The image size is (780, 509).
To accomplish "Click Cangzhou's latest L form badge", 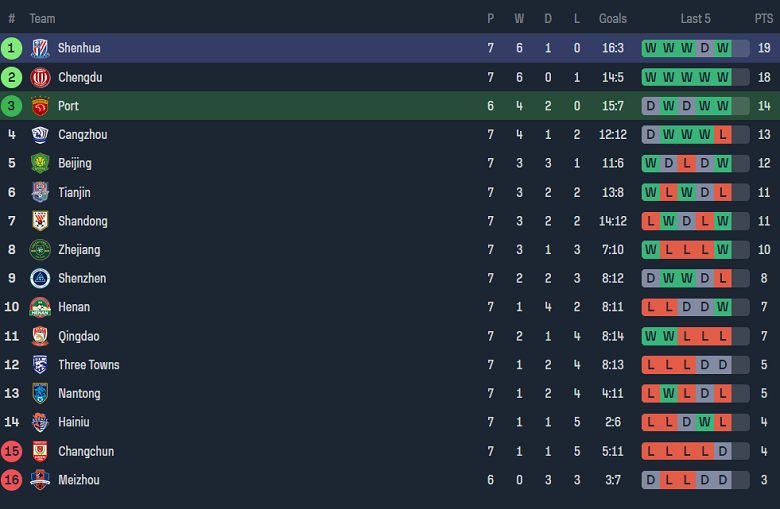I will [x=723, y=135].
